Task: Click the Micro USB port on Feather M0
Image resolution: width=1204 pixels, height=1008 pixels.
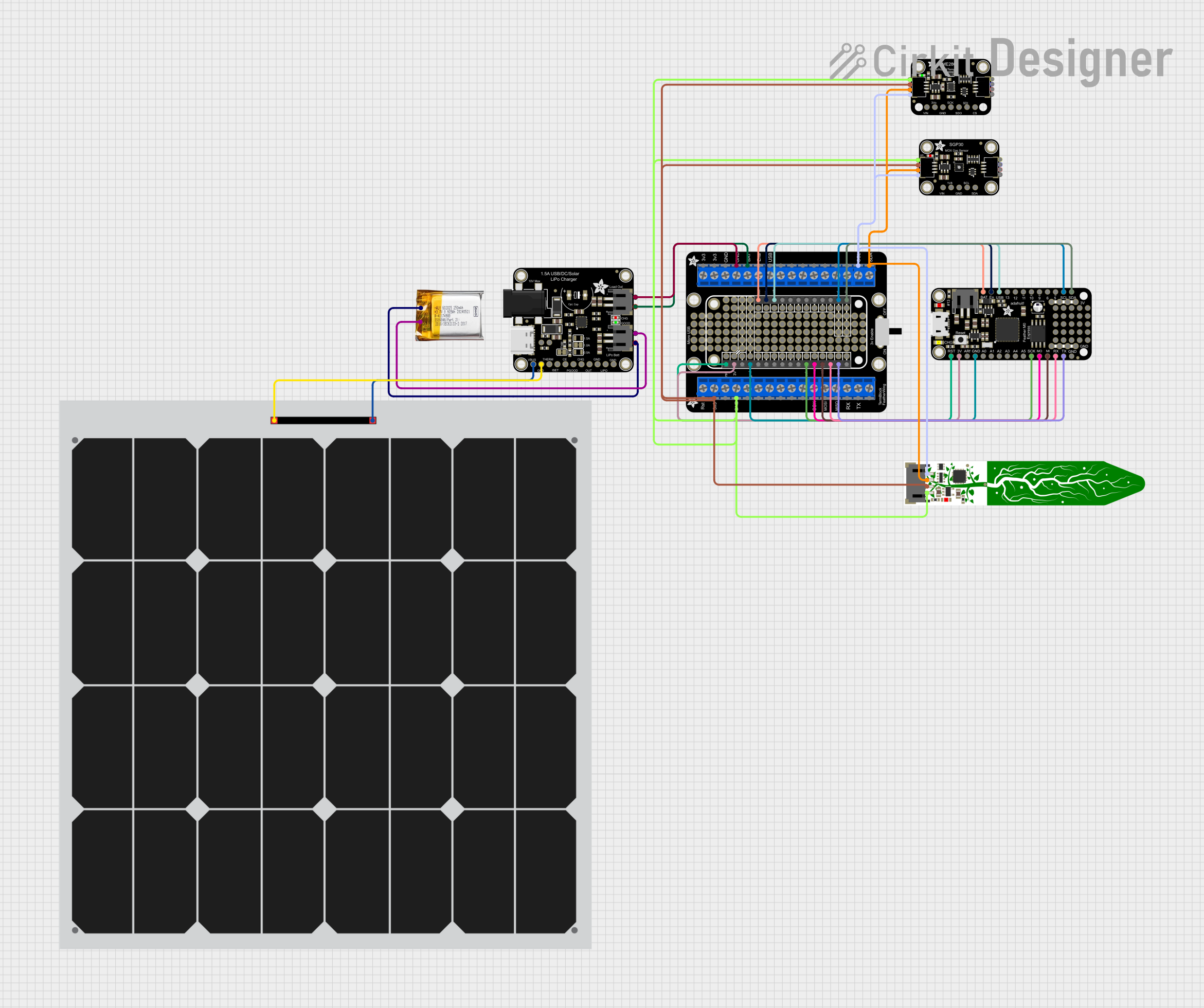Action: (940, 324)
